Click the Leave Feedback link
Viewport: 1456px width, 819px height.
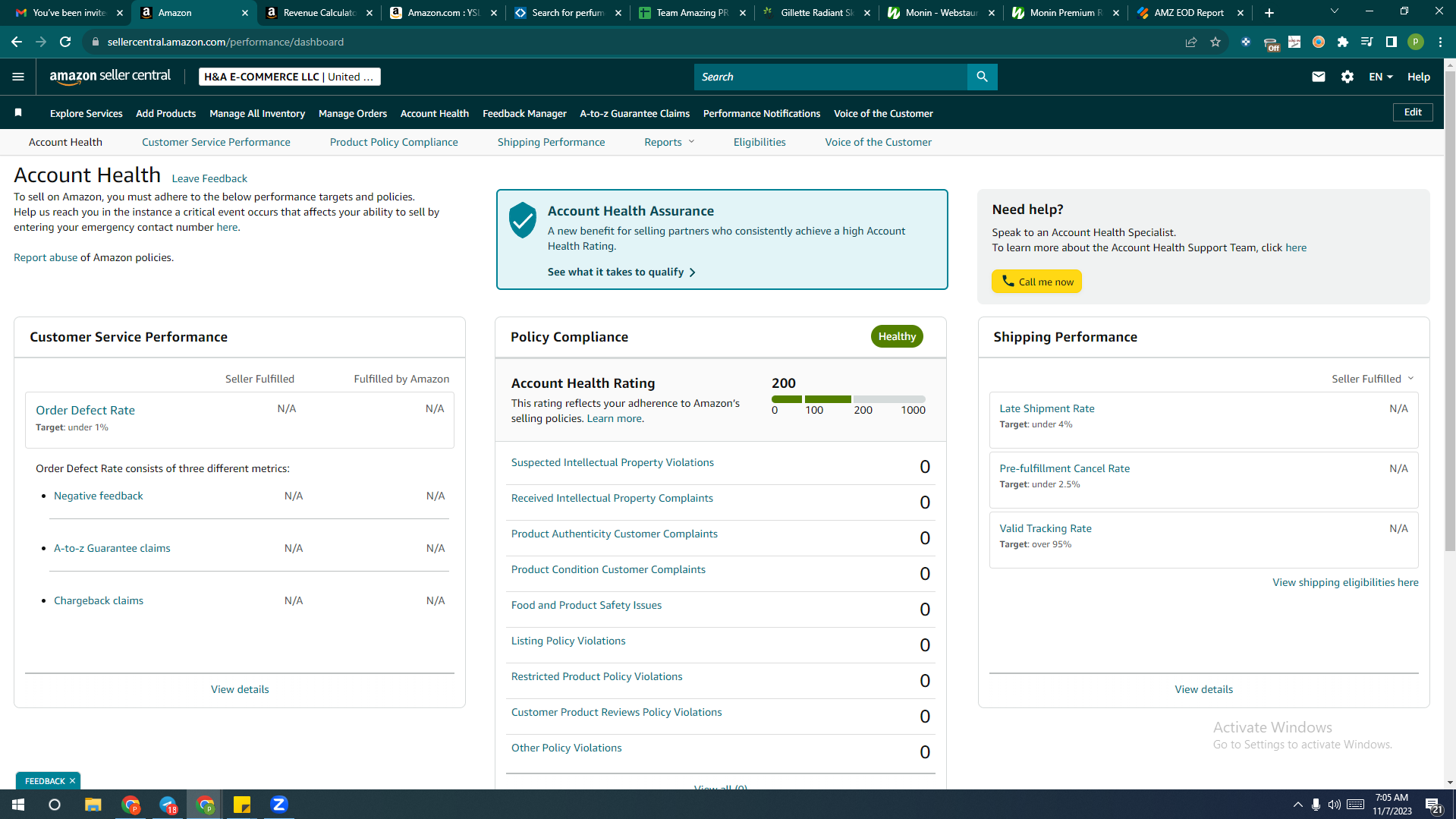(209, 178)
